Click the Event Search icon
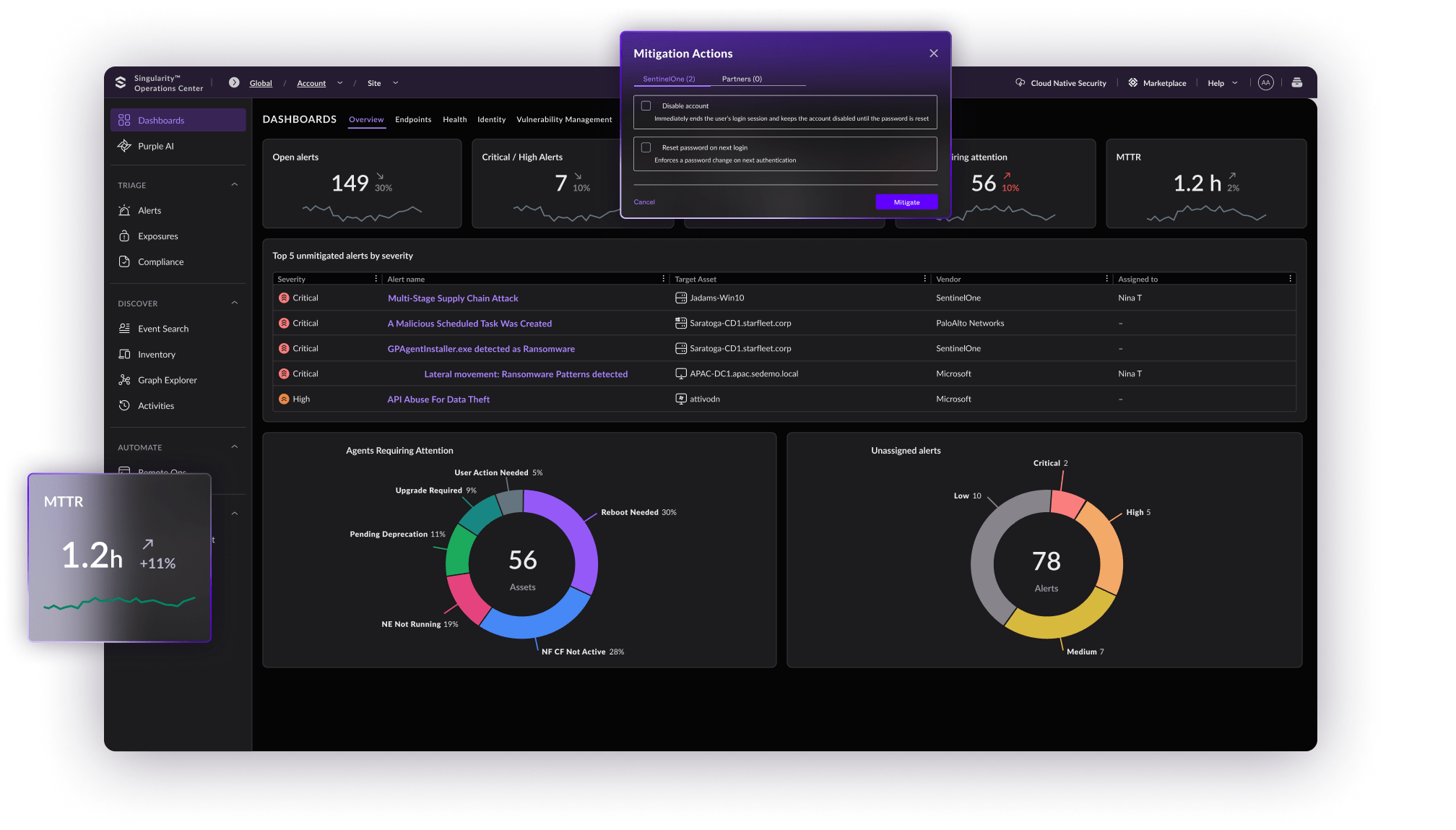Image resolution: width=1456 pixels, height=830 pixels. (124, 329)
